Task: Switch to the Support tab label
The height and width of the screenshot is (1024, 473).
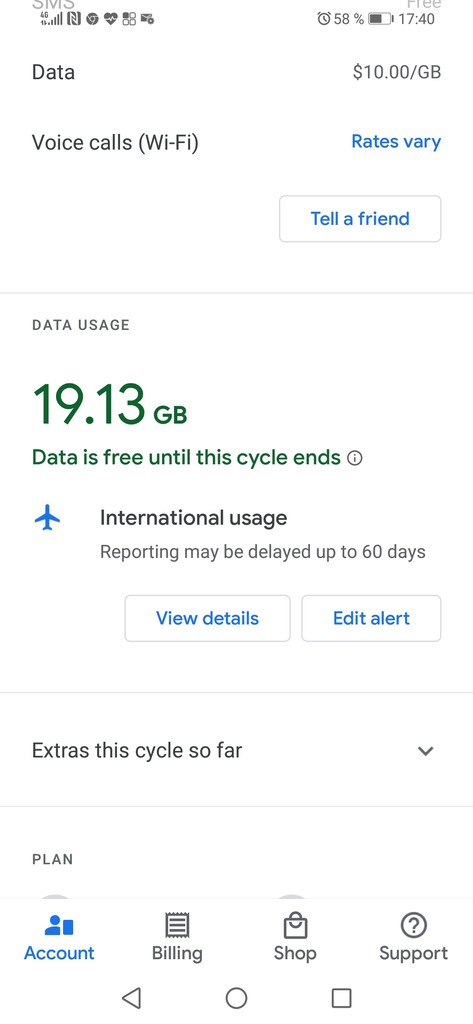Action: [414, 953]
